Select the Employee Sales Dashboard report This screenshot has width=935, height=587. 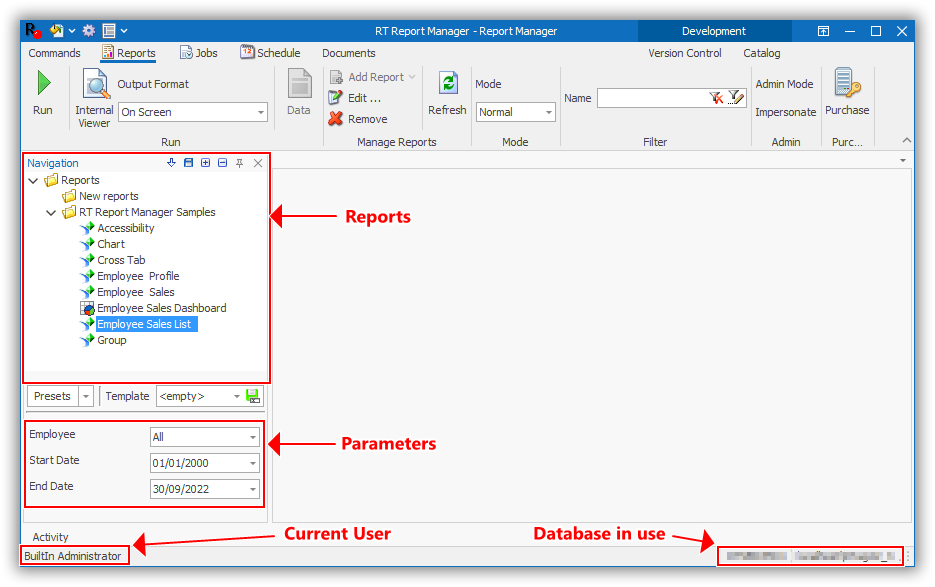[161, 308]
